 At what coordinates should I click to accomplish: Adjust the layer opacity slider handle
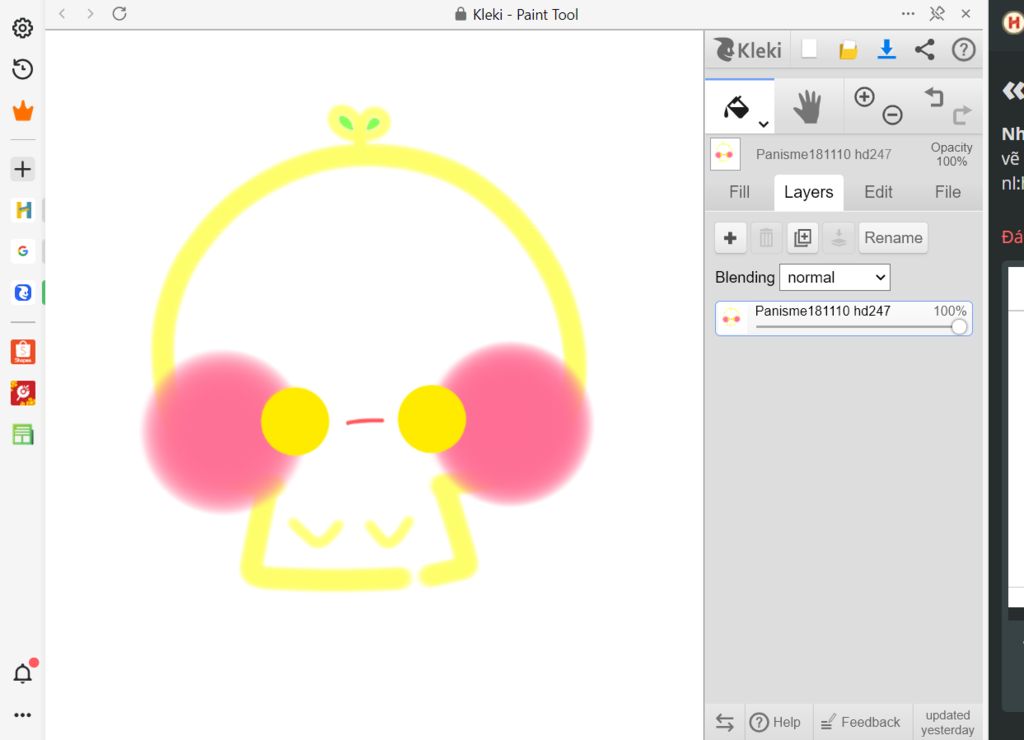959,327
